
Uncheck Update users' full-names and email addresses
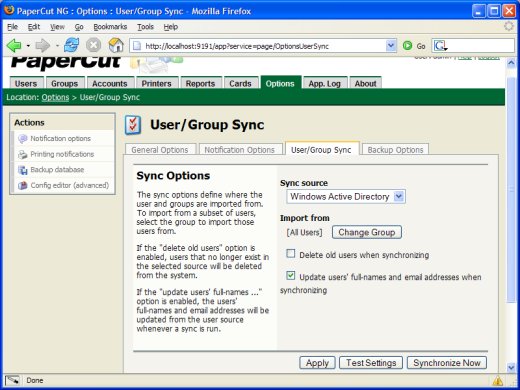click(291, 275)
